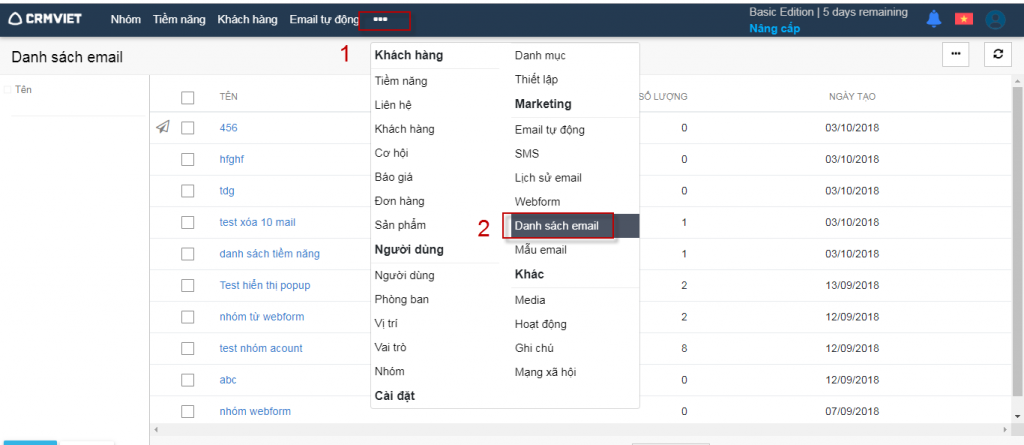
Task: Click the refresh list icon button
Action: [x=996, y=55]
